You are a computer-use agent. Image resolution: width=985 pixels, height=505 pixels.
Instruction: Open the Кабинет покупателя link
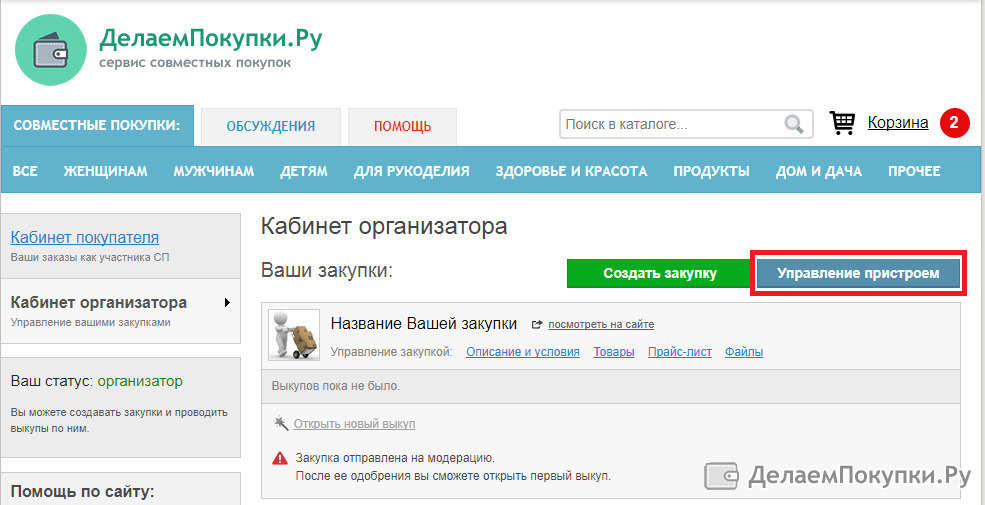point(85,237)
